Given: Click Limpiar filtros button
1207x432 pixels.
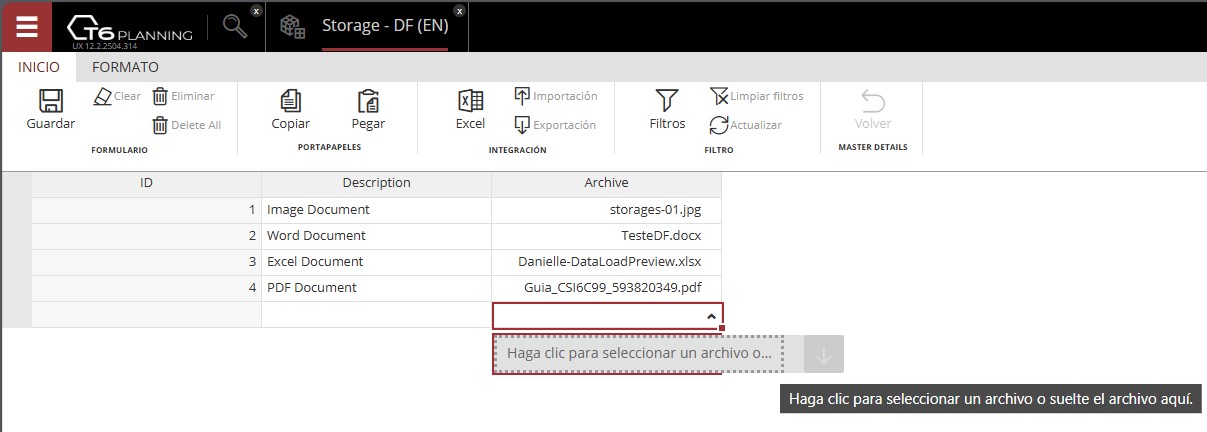Looking at the screenshot, I should 756,96.
